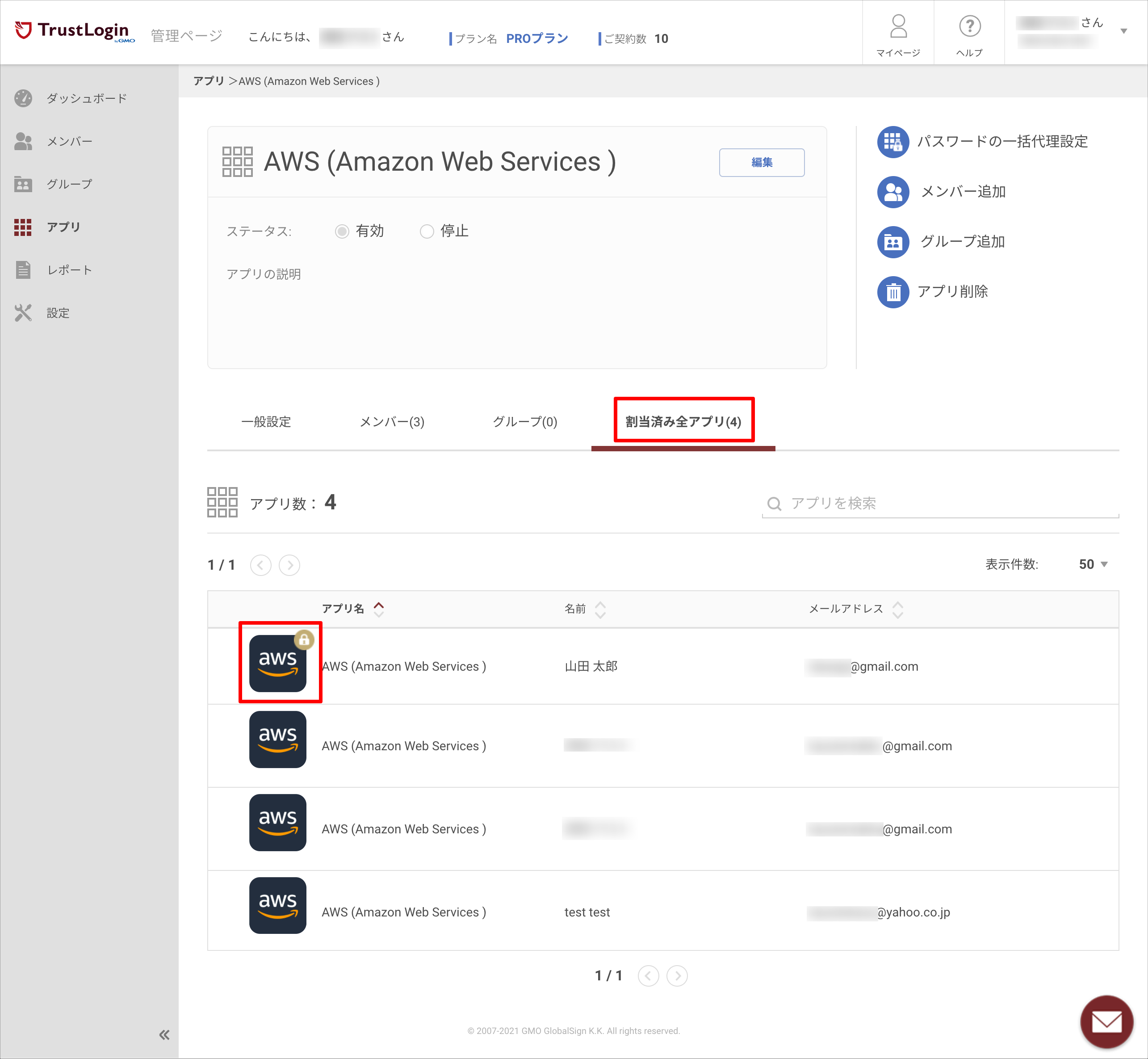
Task: Sort by メールアドレス column arrow
Action: click(x=898, y=609)
